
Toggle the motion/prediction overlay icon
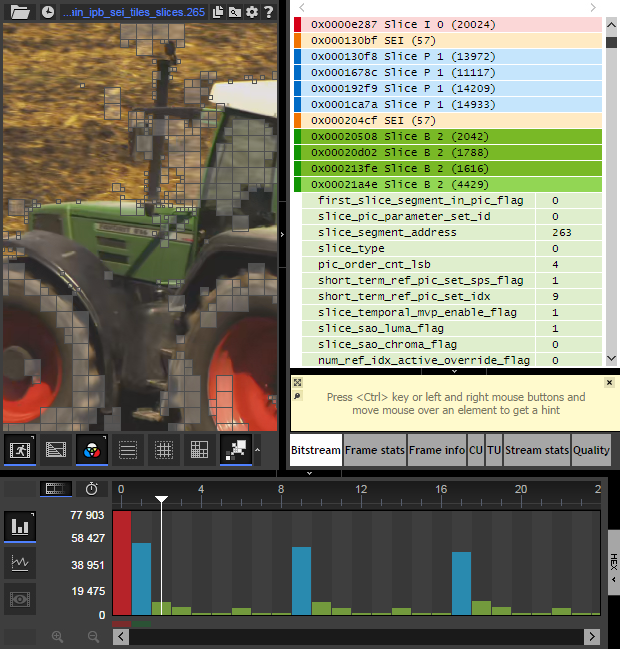(20, 449)
